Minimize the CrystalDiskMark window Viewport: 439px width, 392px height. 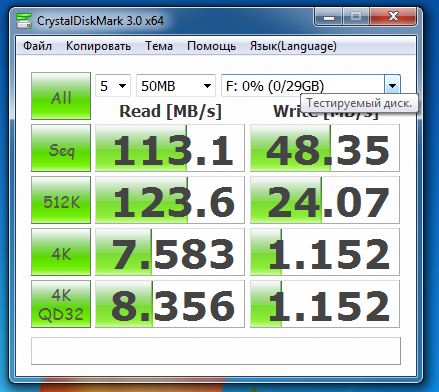click(329, 17)
